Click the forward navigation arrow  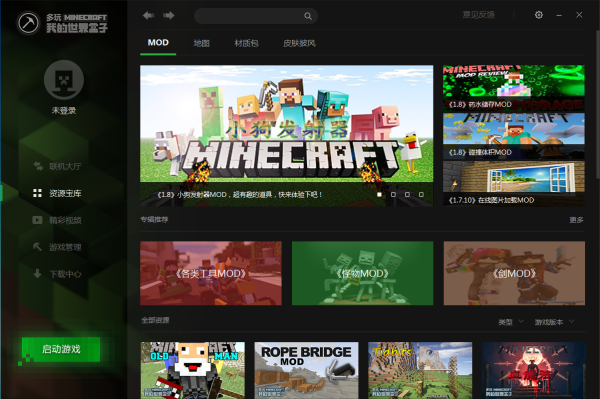point(169,16)
